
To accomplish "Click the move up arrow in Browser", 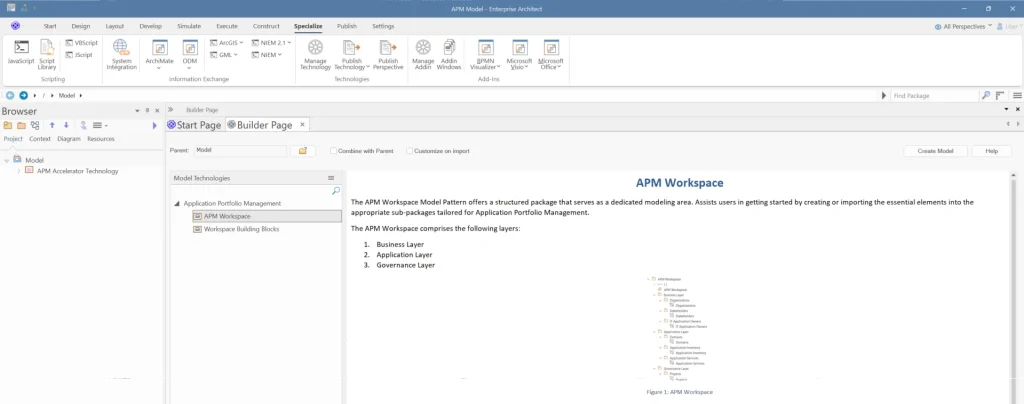I will click(52, 125).
